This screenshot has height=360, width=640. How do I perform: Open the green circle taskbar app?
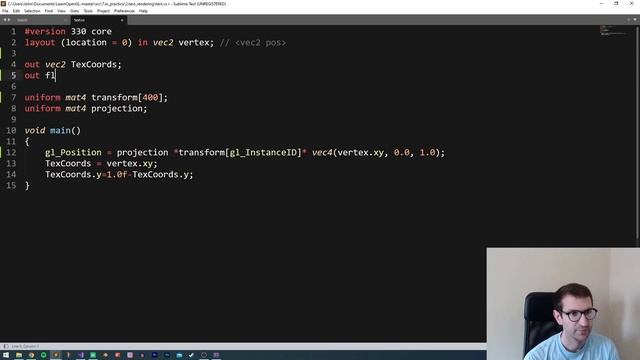point(44,355)
